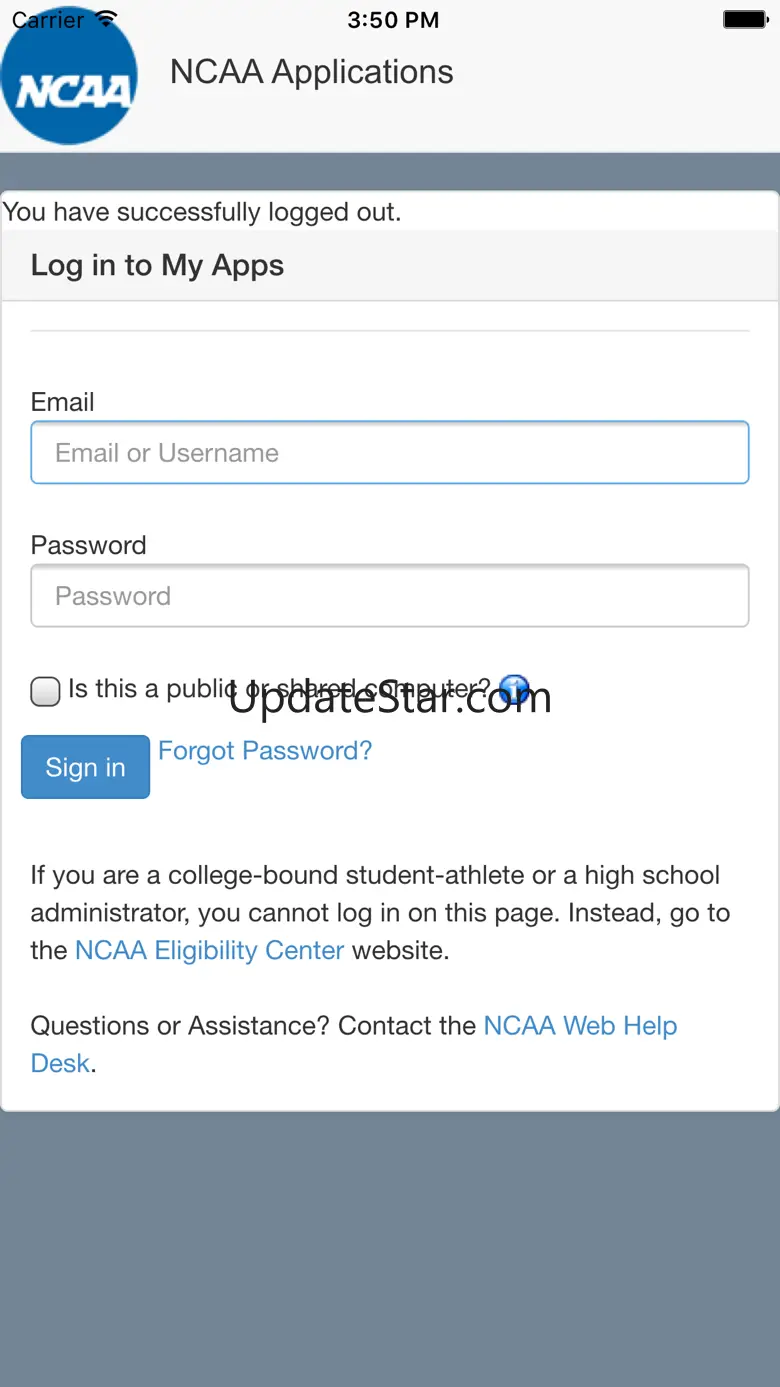Visit the NCAA Eligibility Center link
This screenshot has height=1387, width=780.
pyautogui.click(x=210, y=950)
